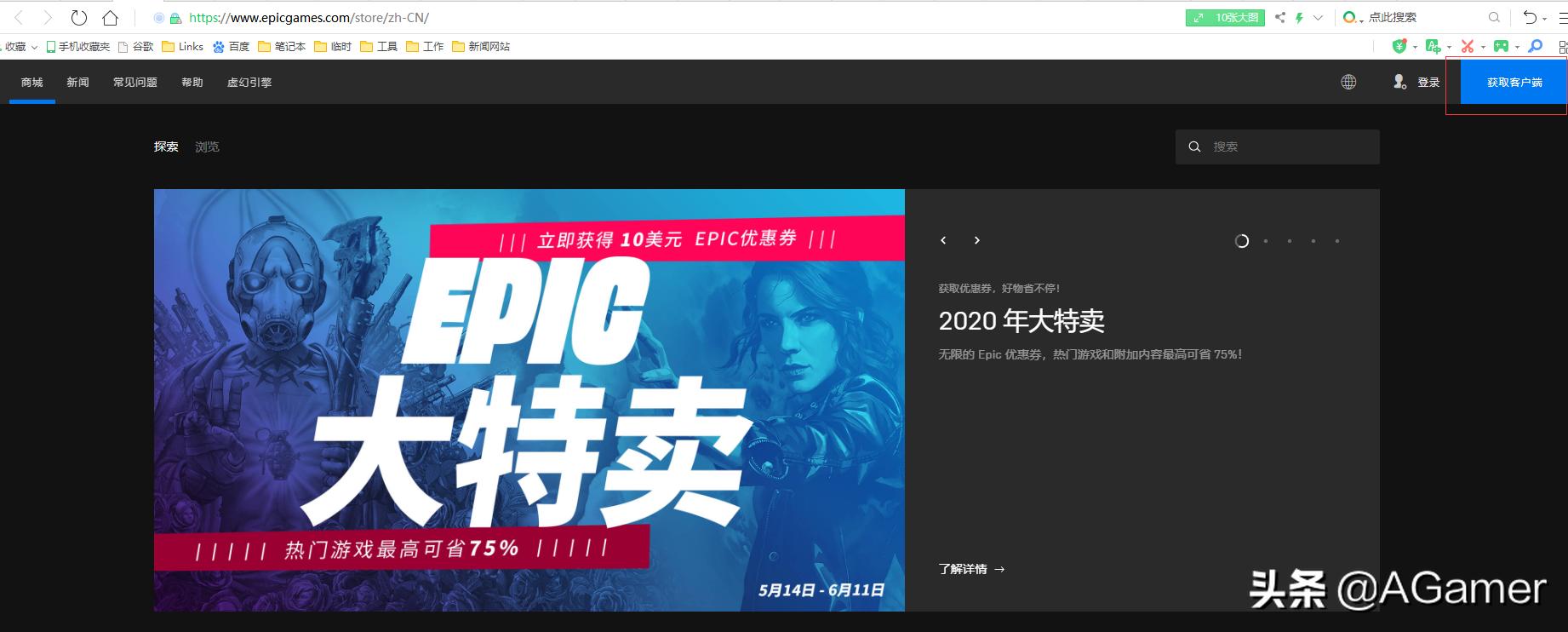Open the 临时 bookmark folder
Screen dimensions: 1568x632
tap(333, 47)
